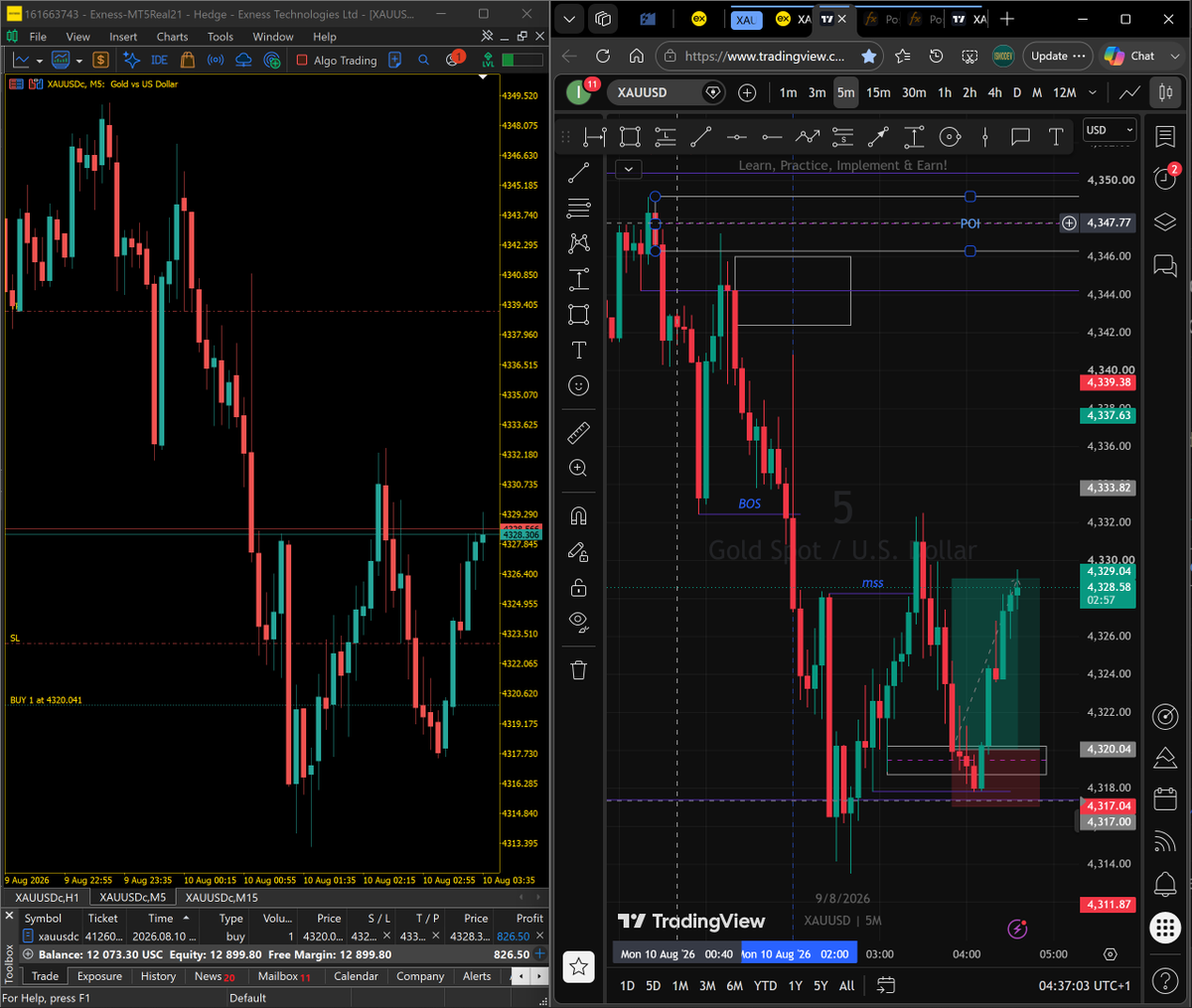Click the zoom in magnifier tool
The height and width of the screenshot is (1008, 1192).
(579, 468)
